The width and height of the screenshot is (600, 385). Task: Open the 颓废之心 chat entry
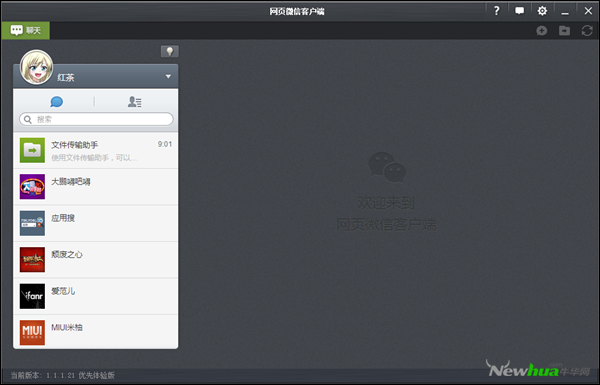[96, 259]
